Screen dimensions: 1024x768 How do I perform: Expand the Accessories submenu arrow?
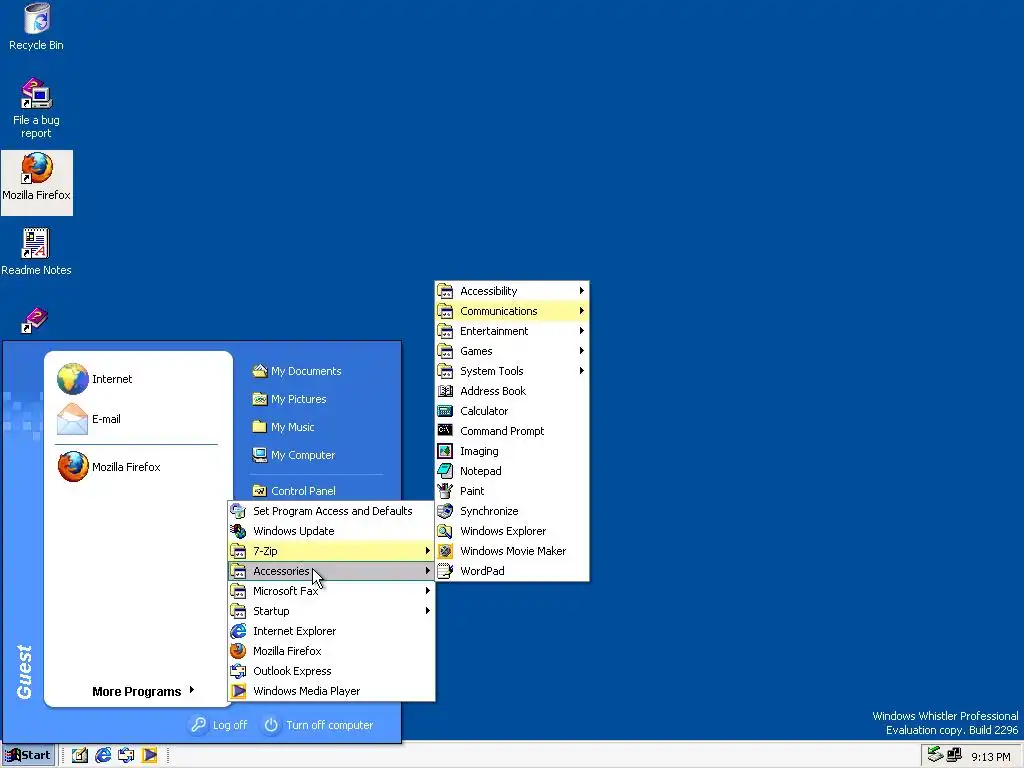click(428, 571)
